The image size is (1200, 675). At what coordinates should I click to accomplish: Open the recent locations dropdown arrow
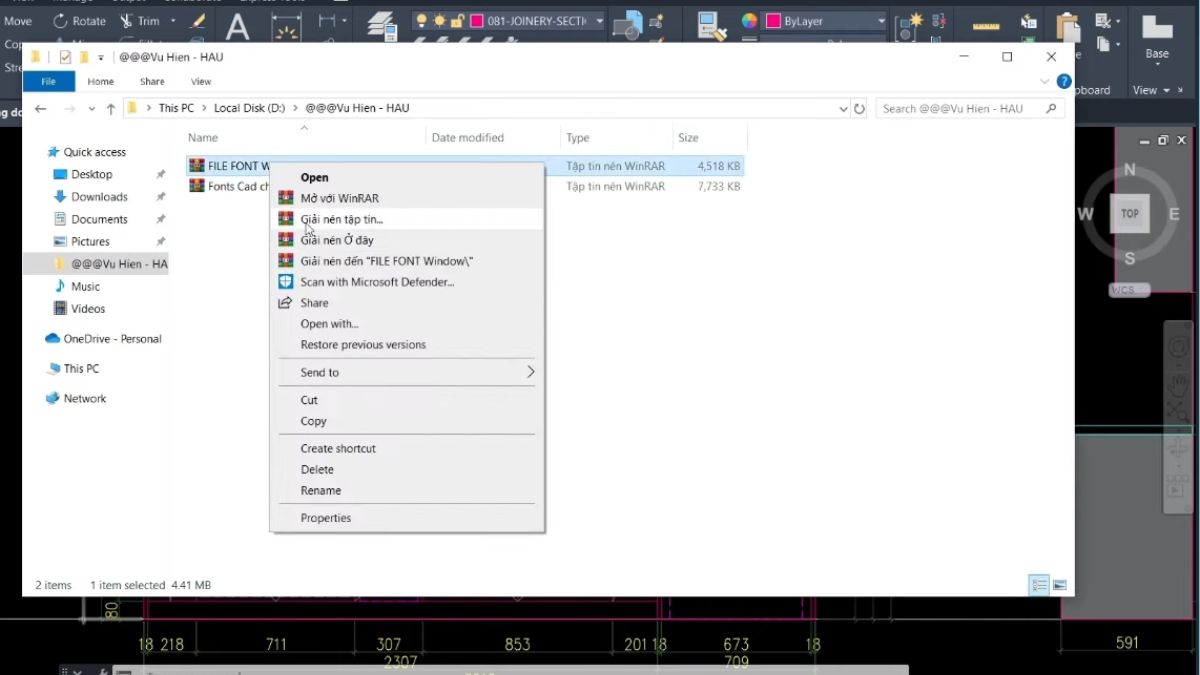[x=91, y=108]
